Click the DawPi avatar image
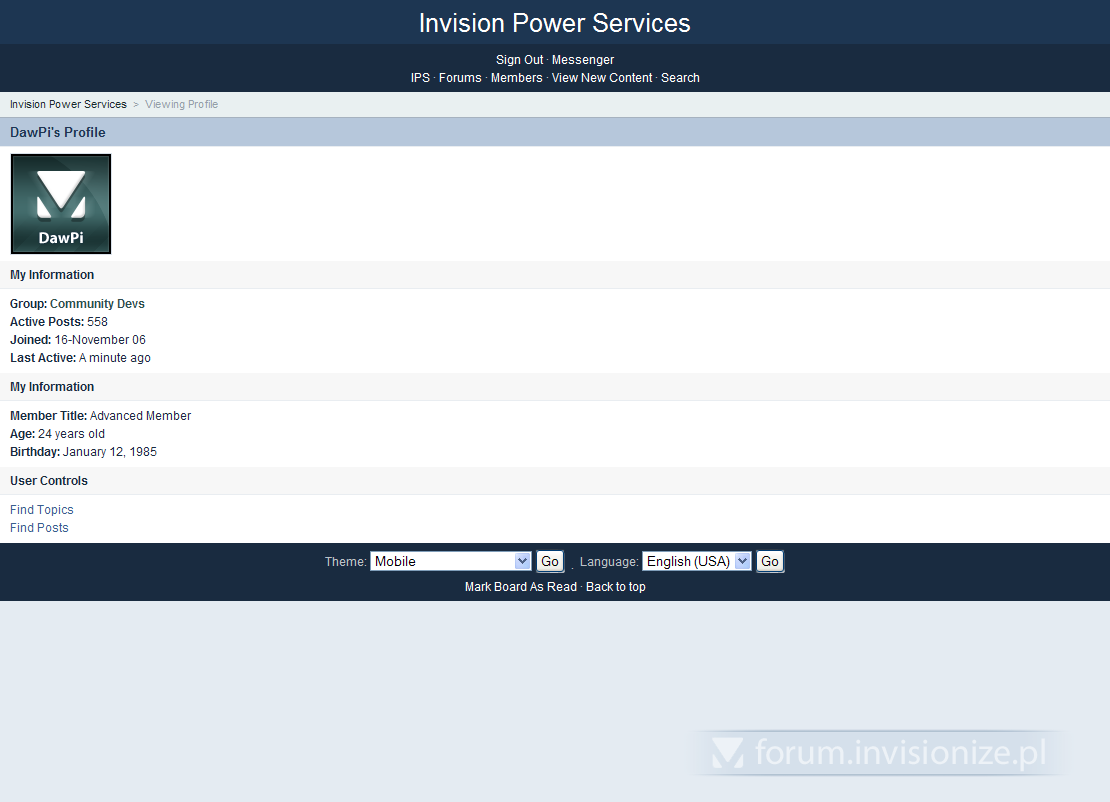This screenshot has width=1110, height=802. click(61, 204)
